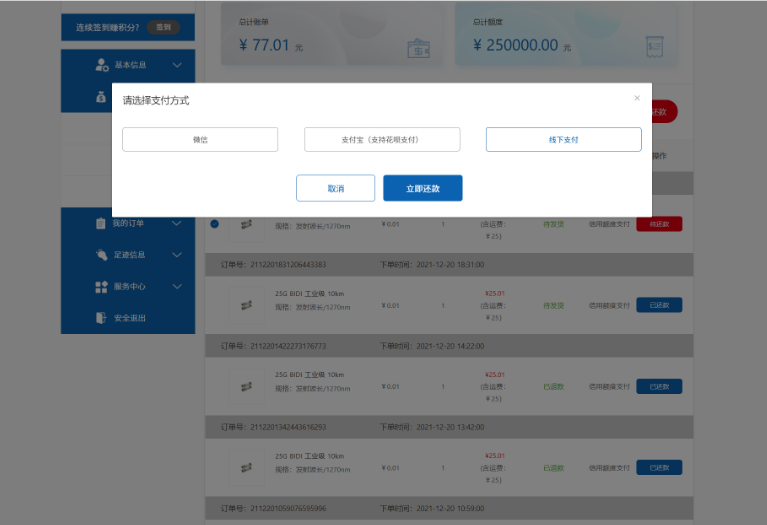The height and width of the screenshot is (525, 767).
Task: Expand the 我的订单 section chevron
Action: point(177,223)
